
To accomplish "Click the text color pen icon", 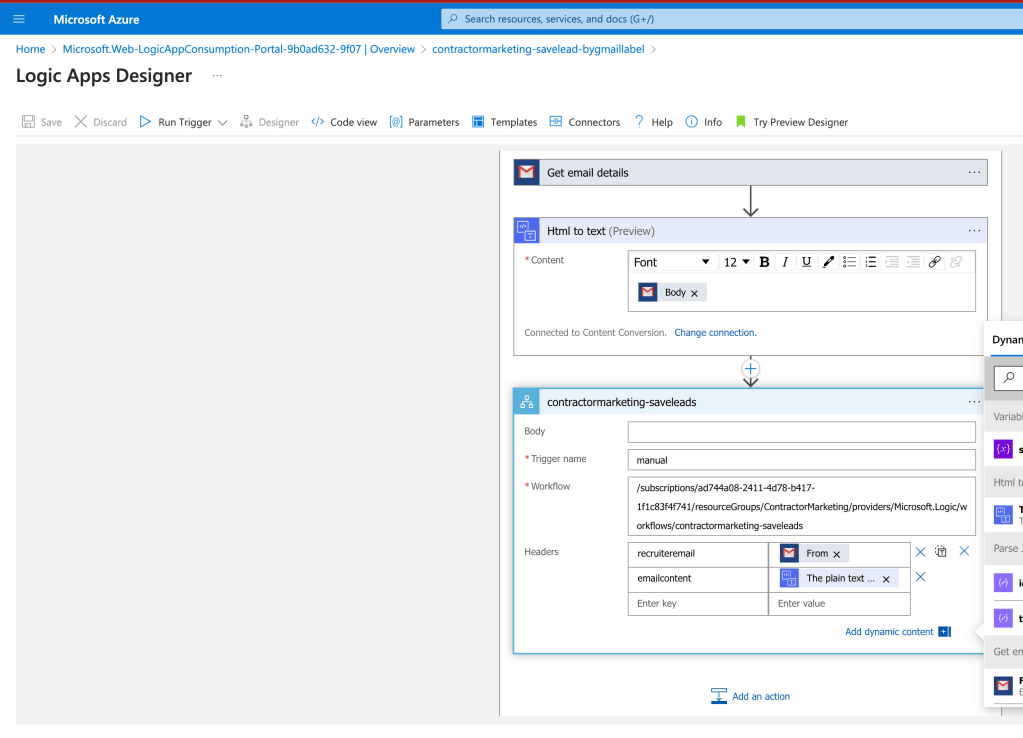I will coord(828,262).
